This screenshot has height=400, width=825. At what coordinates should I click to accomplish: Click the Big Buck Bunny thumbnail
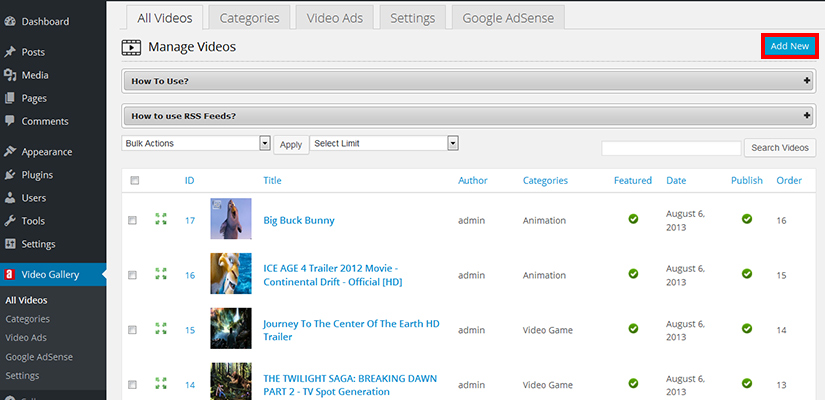(x=230, y=219)
